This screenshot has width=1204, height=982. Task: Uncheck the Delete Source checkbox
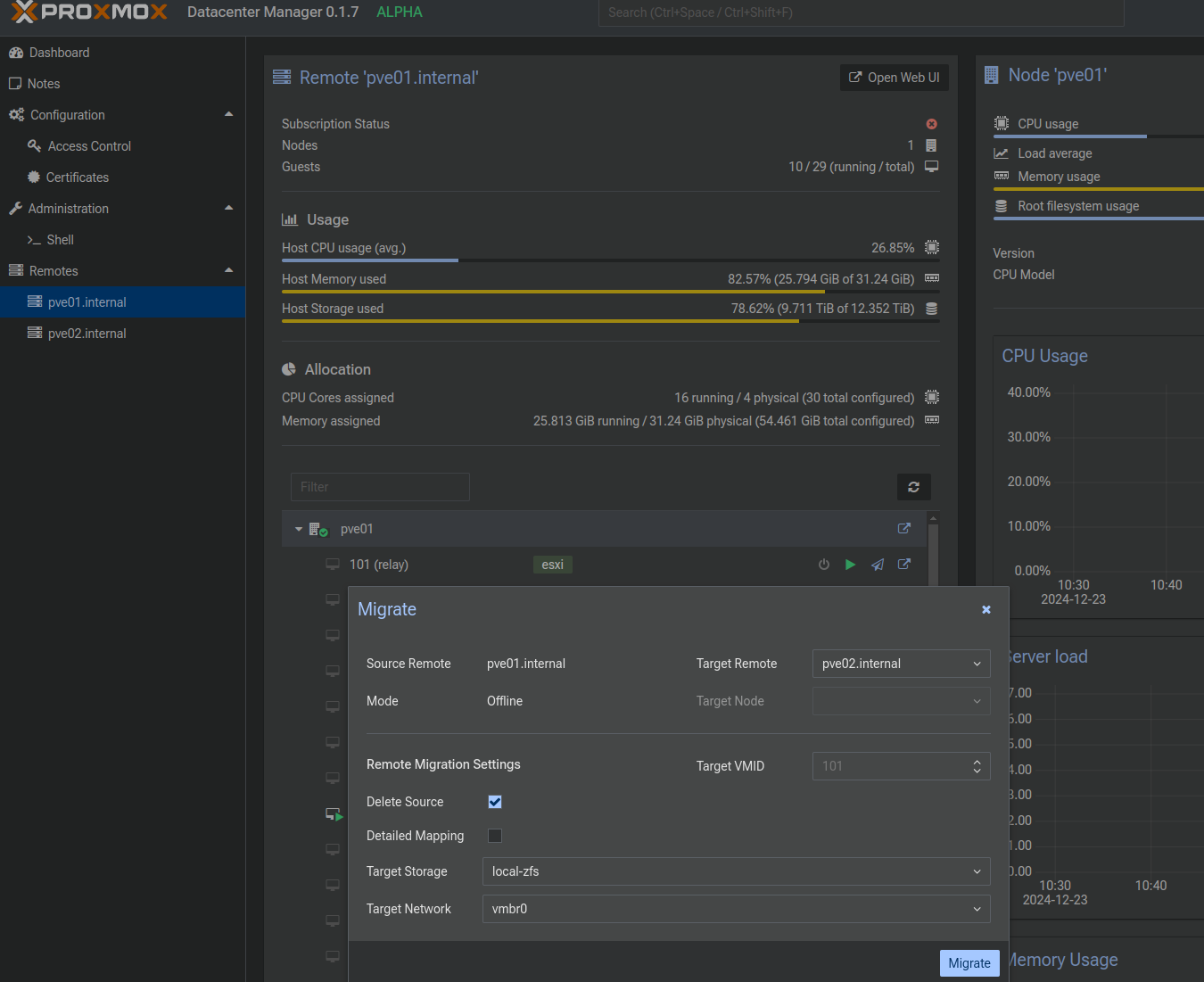495,802
